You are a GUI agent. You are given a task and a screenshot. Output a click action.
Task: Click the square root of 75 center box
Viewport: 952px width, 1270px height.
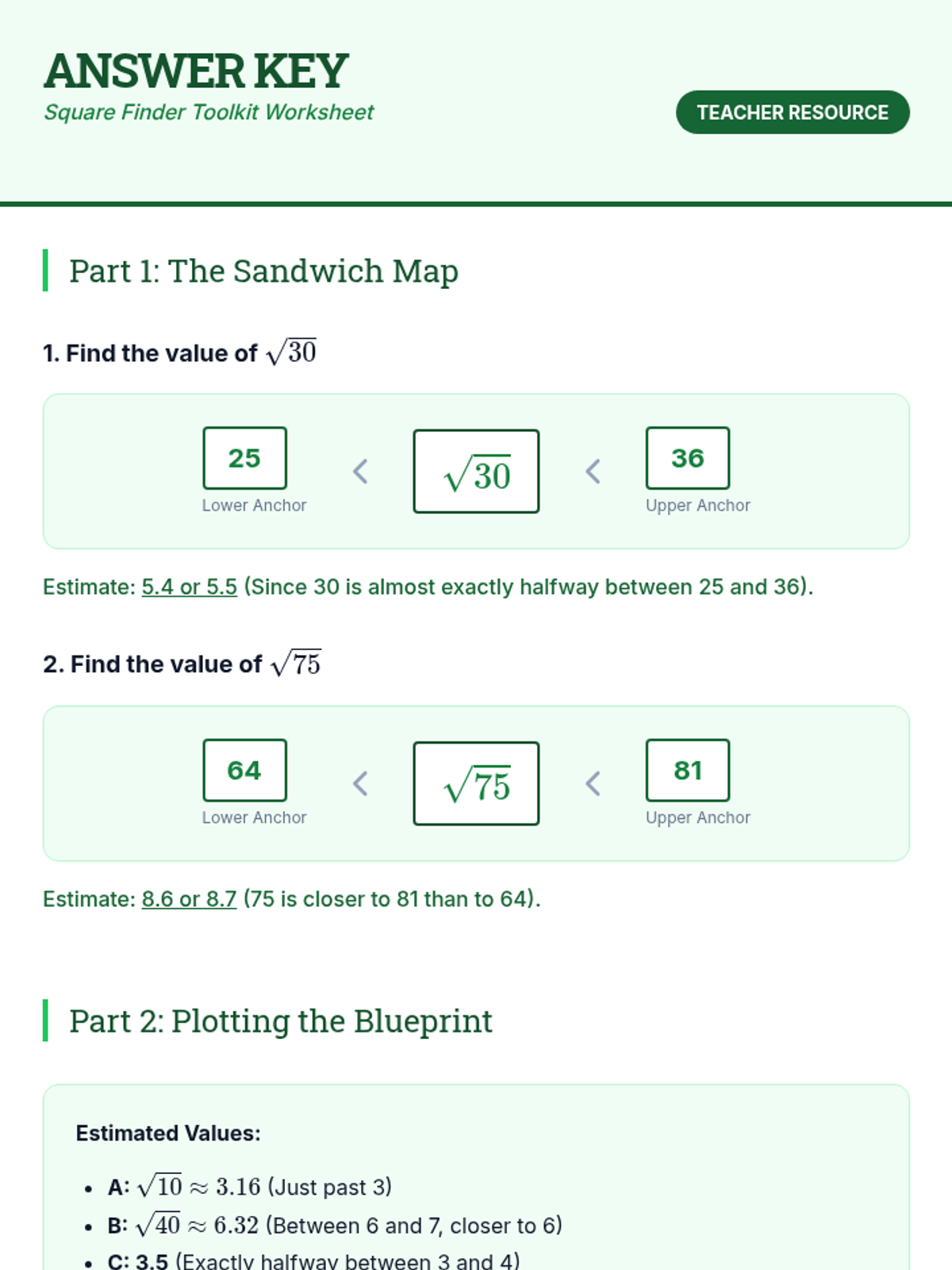pos(476,783)
